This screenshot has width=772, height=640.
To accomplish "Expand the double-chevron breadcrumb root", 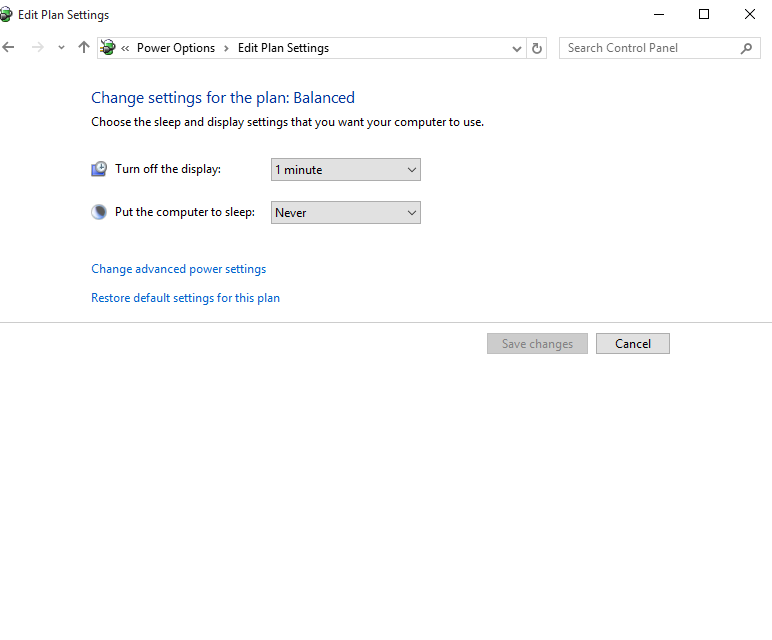I will [125, 48].
